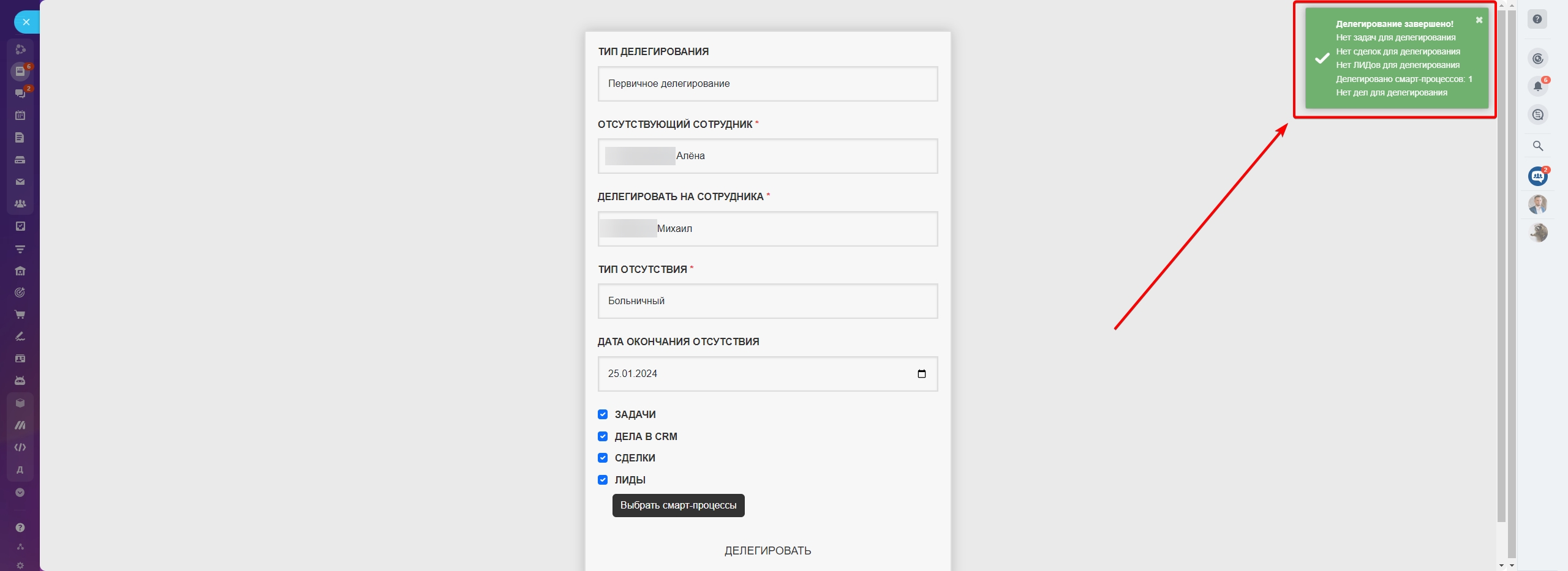Expand more items chevron in left sidebar
Screen dimensions: 1568x571
(20, 493)
